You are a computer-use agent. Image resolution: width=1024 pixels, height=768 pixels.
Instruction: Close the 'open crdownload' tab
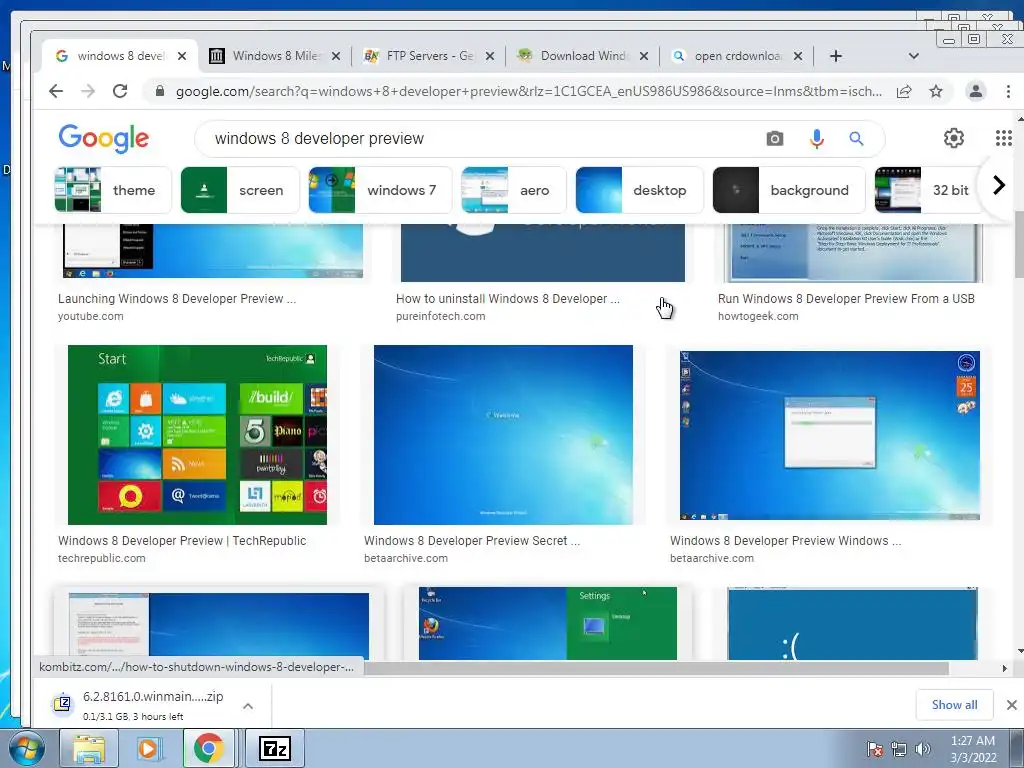[797, 56]
